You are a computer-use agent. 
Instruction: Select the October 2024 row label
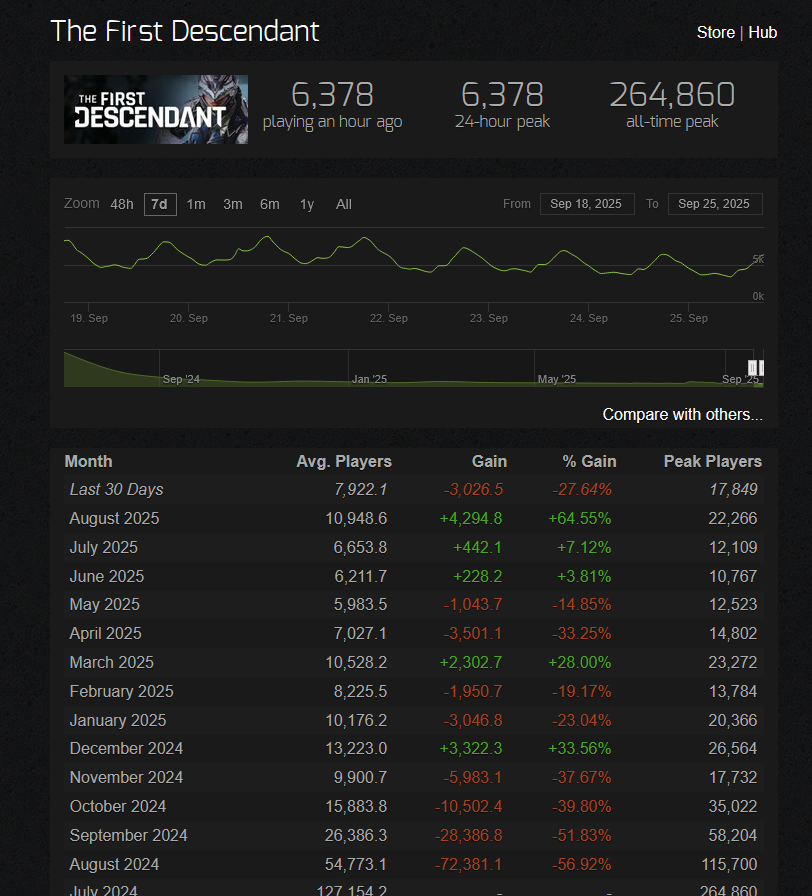coord(118,806)
